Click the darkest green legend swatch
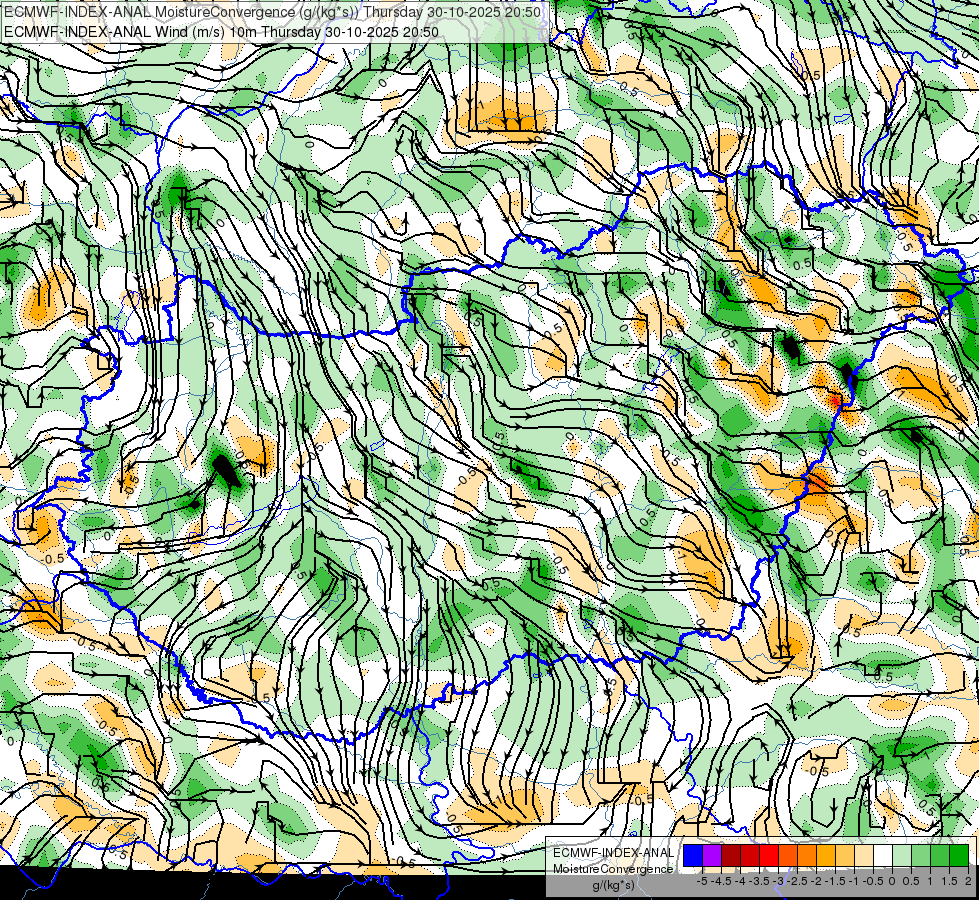The width and height of the screenshot is (979, 900). (x=959, y=855)
